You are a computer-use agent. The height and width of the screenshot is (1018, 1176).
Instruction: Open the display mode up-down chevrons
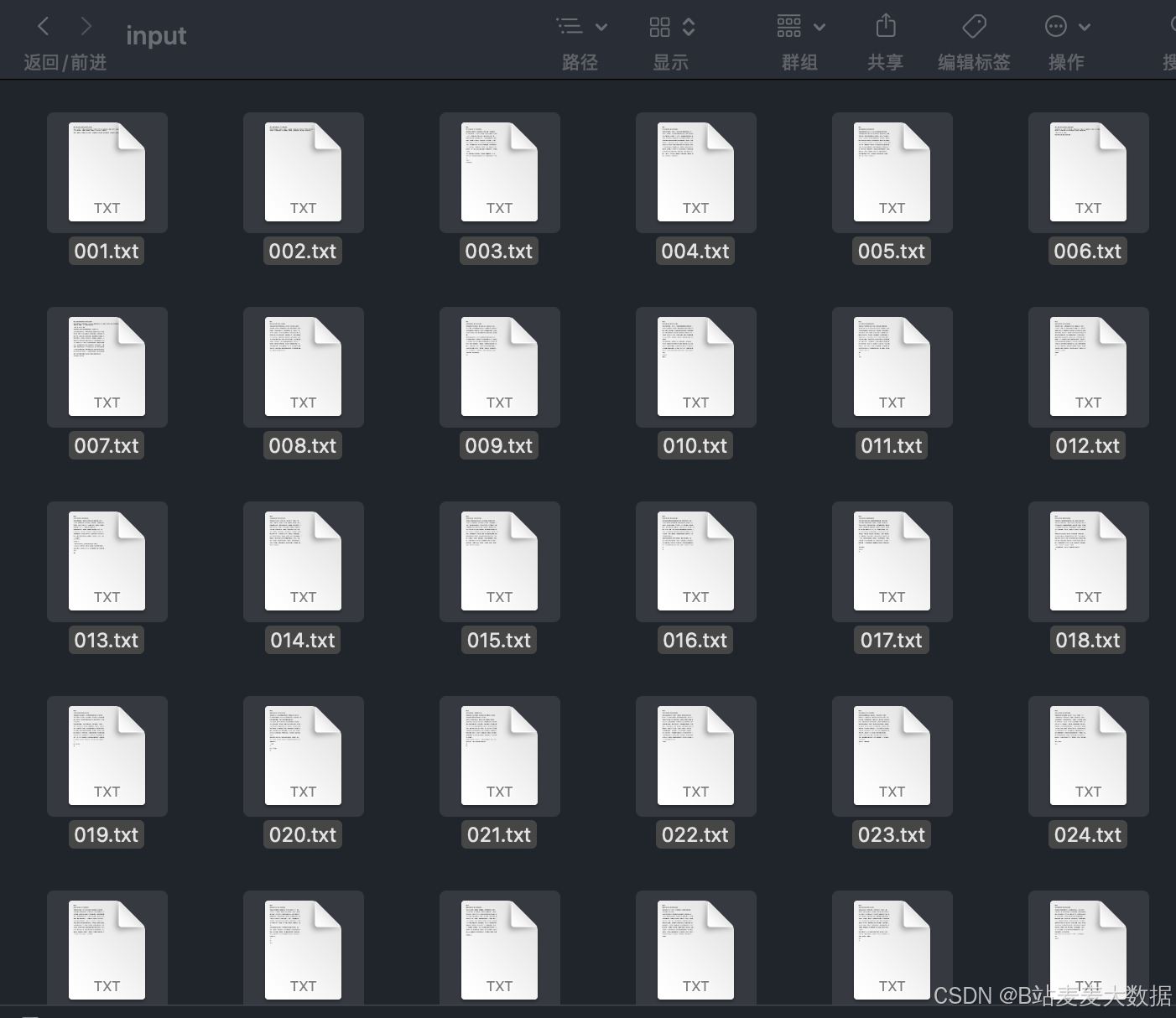click(x=689, y=27)
